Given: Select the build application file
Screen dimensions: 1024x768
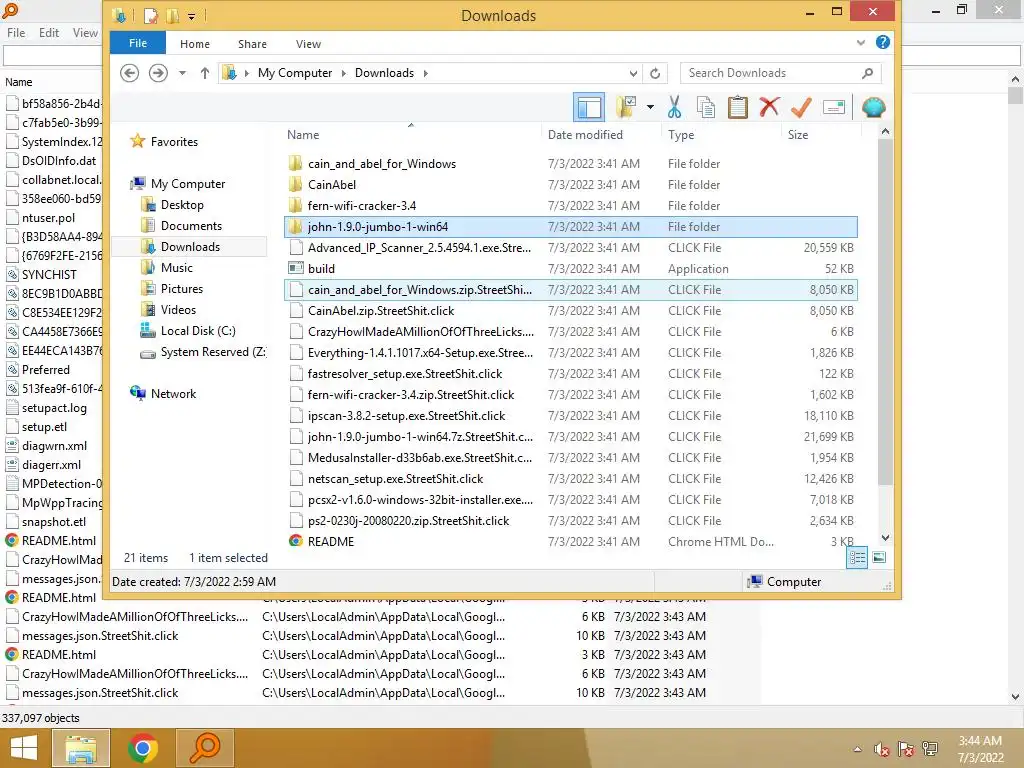Looking at the screenshot, I should [571, 268].
